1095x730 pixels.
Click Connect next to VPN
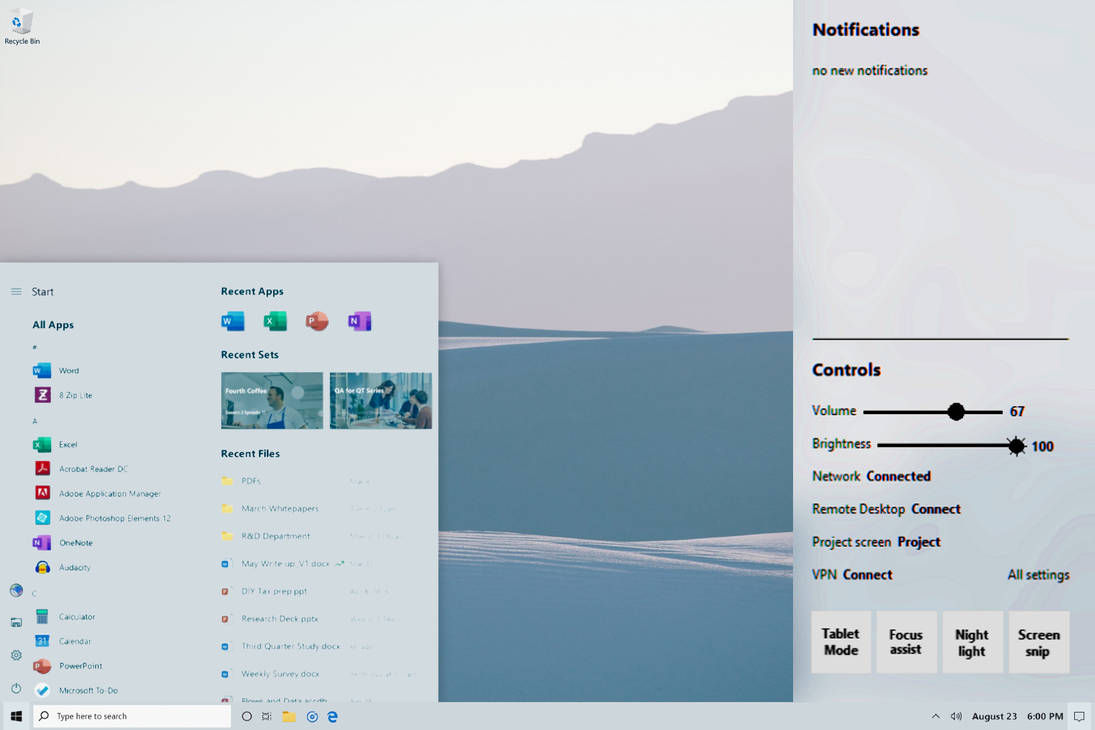pos(867,575)
